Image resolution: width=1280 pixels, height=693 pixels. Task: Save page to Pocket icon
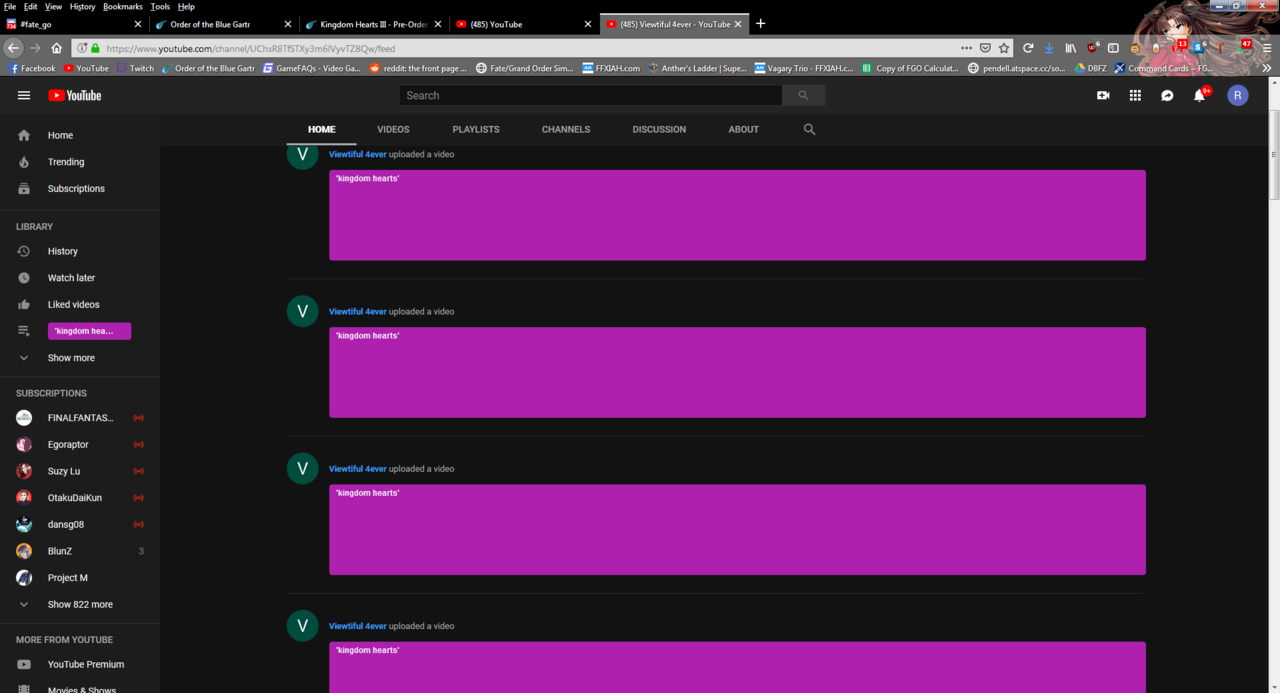(985, 48)
